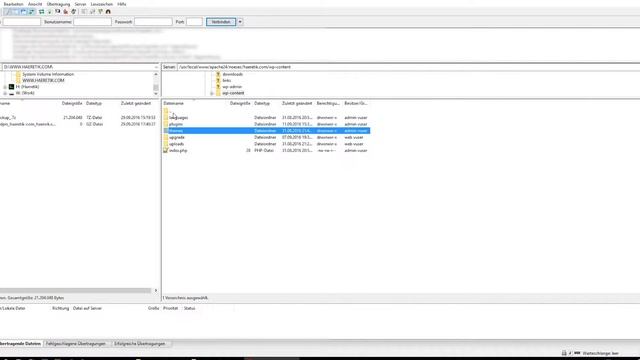Viewport: 640px width, 360px height.
Task: Toggle the transfer queue display icon
Action: pos(31,12)
